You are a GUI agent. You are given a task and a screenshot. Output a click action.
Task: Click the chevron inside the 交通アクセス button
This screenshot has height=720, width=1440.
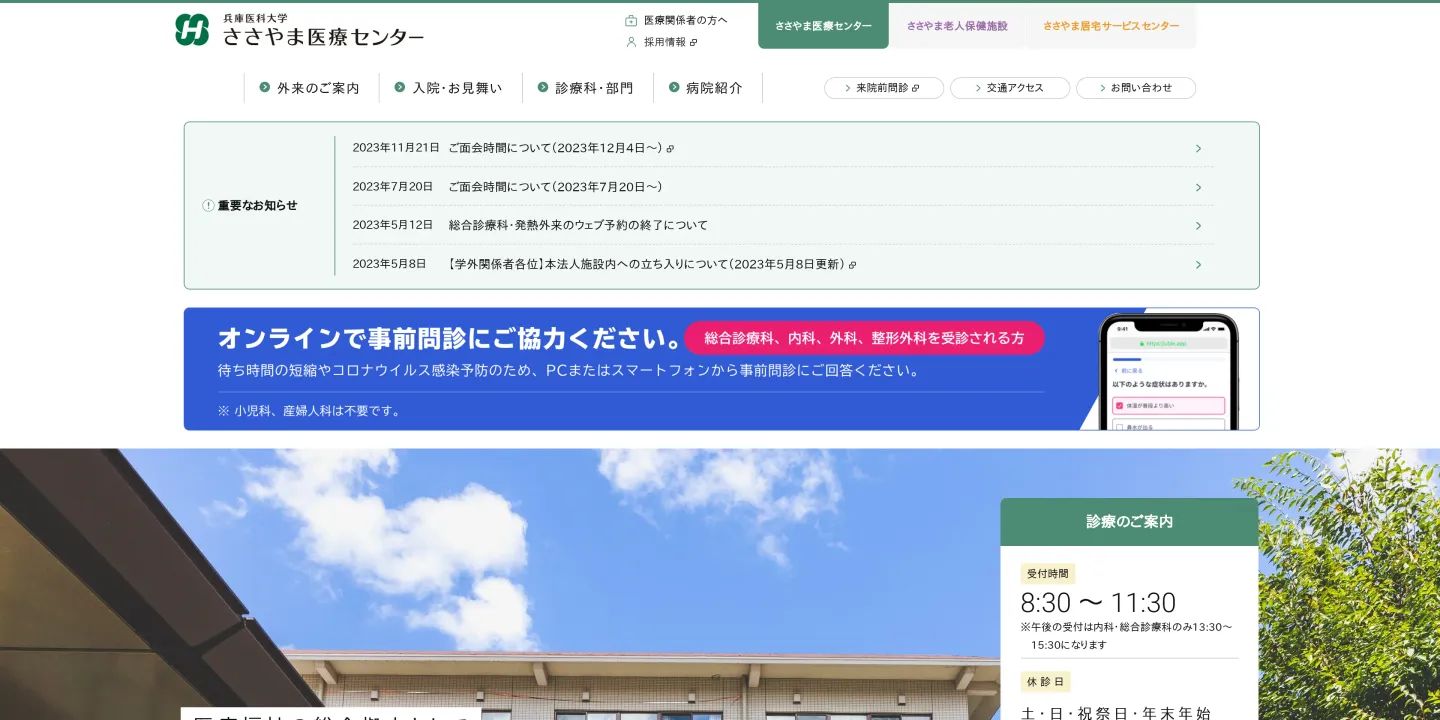click(978, 88)
